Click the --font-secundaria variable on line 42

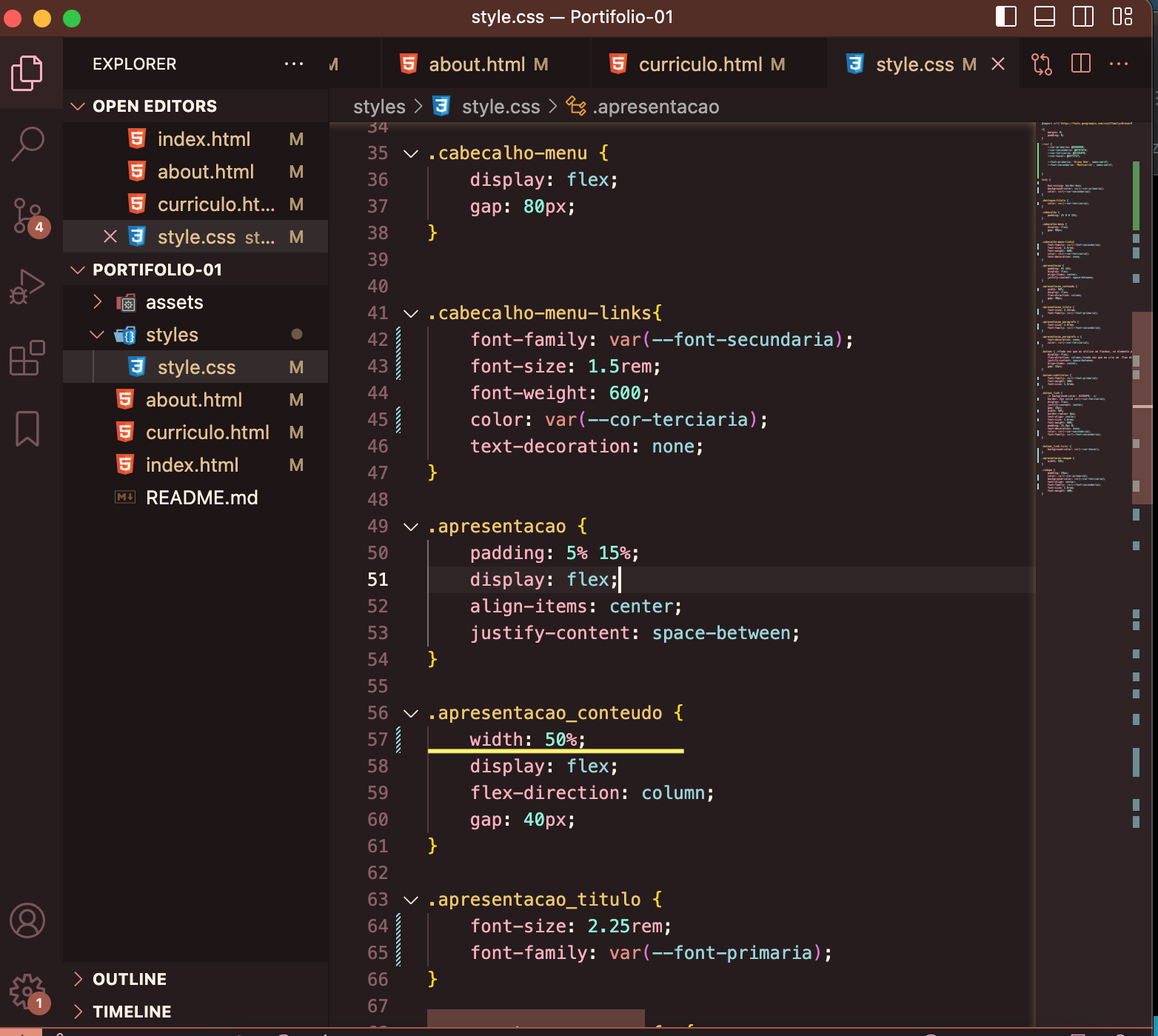point(743,340)
